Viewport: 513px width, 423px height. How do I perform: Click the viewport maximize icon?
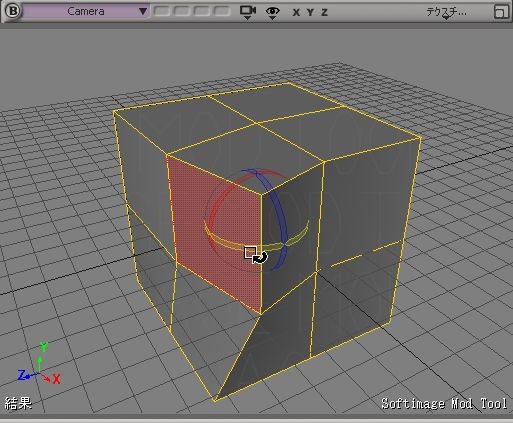[501, 12]
